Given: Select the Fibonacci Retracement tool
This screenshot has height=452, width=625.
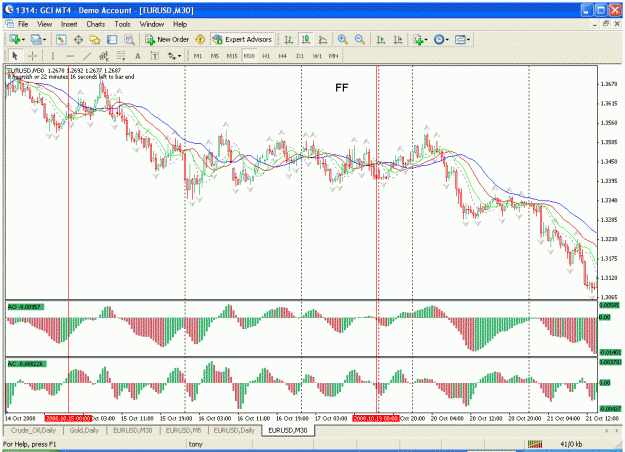Looking at the screenshot, I should click(x=121, y=56).
